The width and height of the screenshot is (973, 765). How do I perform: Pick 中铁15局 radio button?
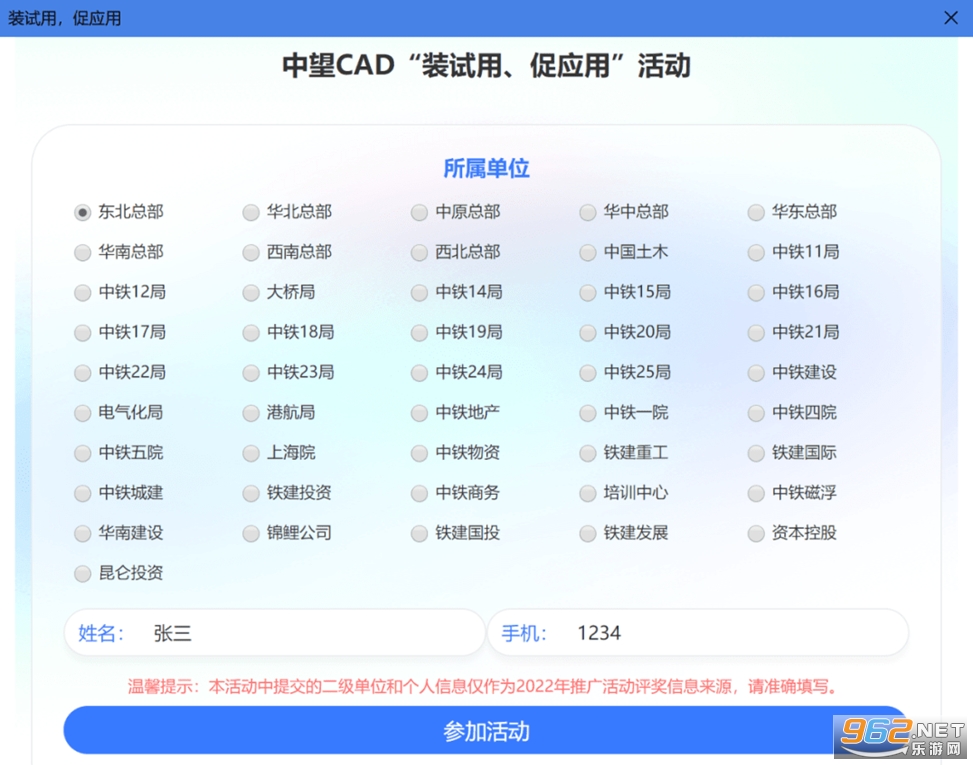click(x=588, y=293)
